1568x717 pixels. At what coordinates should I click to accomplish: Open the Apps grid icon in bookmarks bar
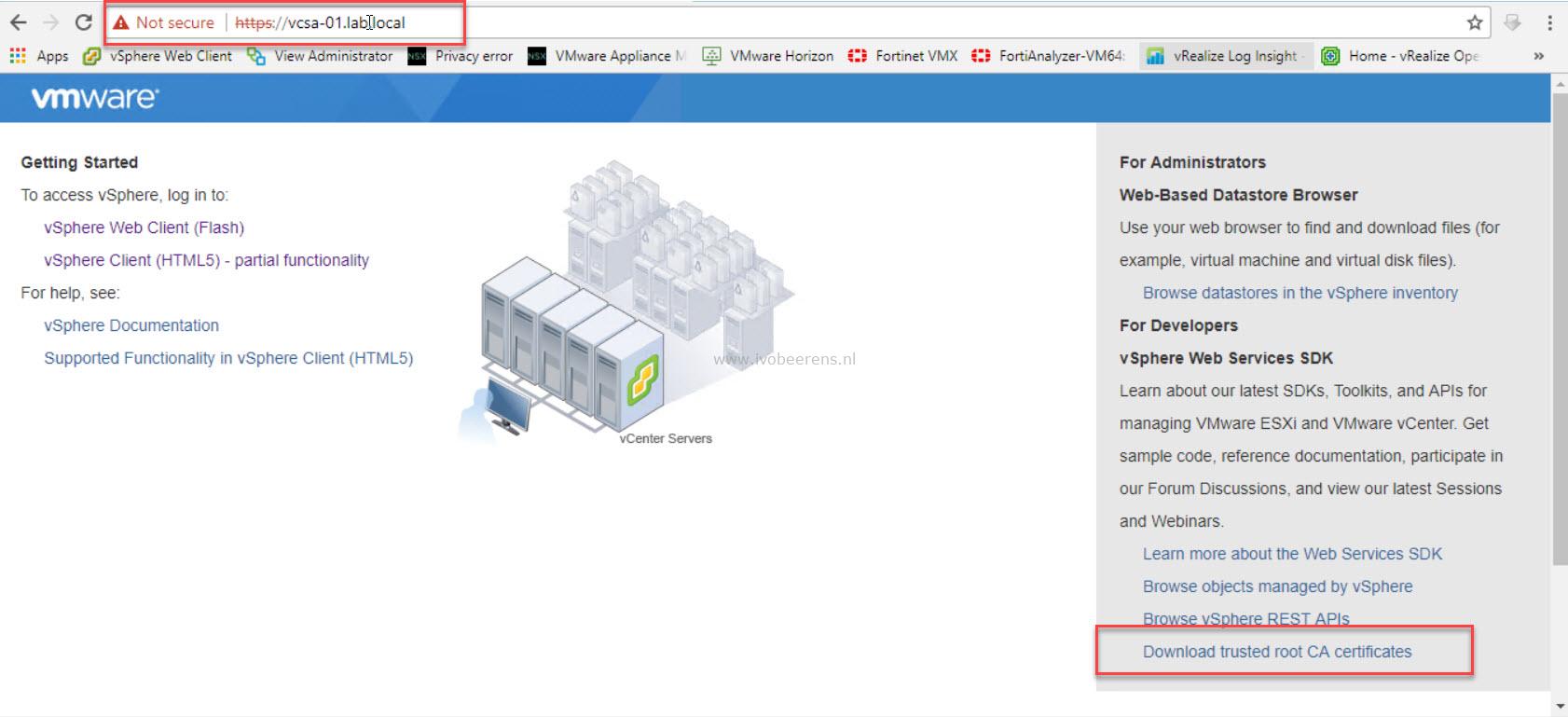(x=18, y=56)
